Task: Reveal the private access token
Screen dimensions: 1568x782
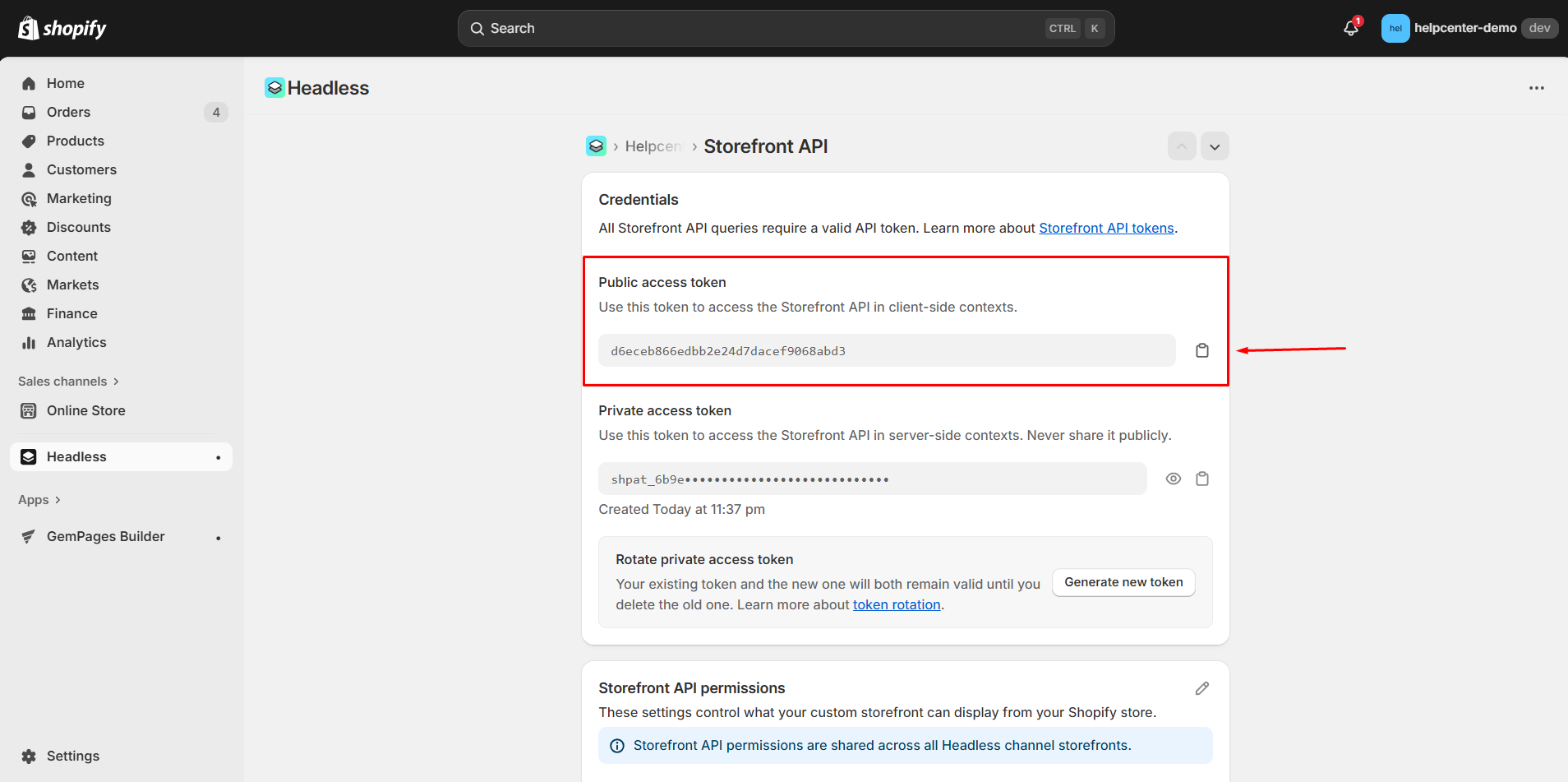Action: (1173, 479)
